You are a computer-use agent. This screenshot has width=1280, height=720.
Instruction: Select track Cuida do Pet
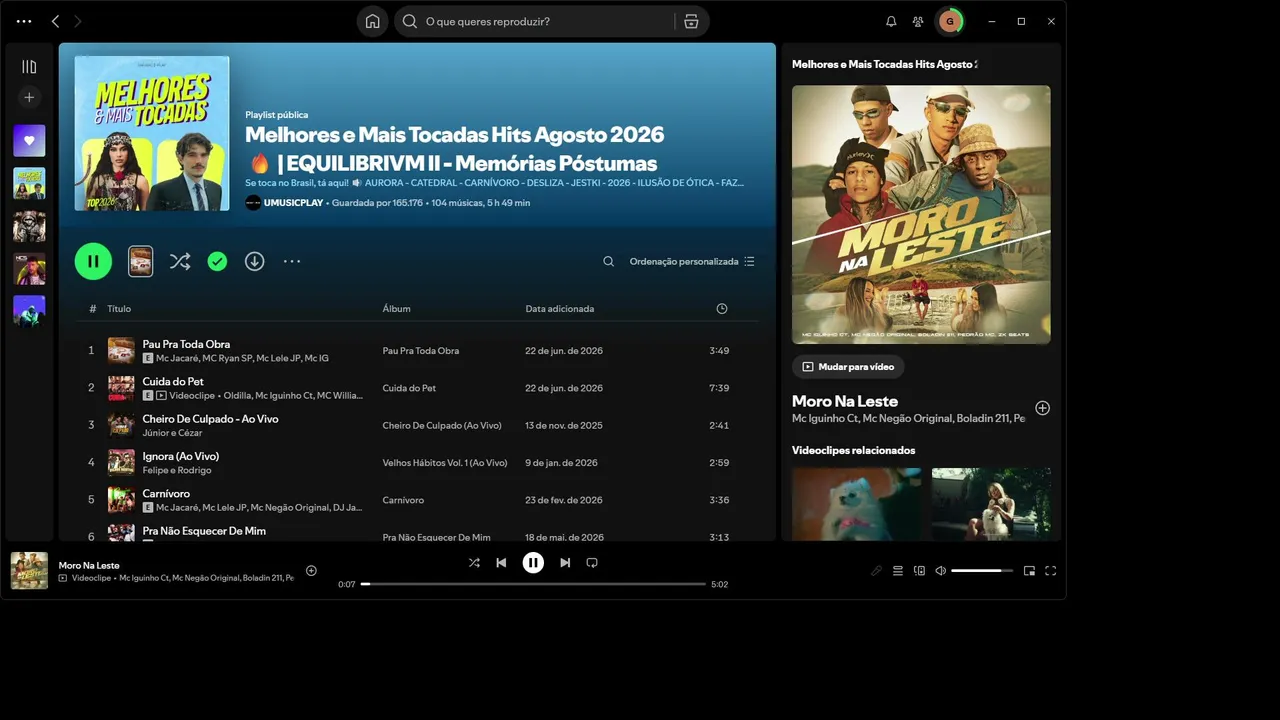click(x=173, y=381)
